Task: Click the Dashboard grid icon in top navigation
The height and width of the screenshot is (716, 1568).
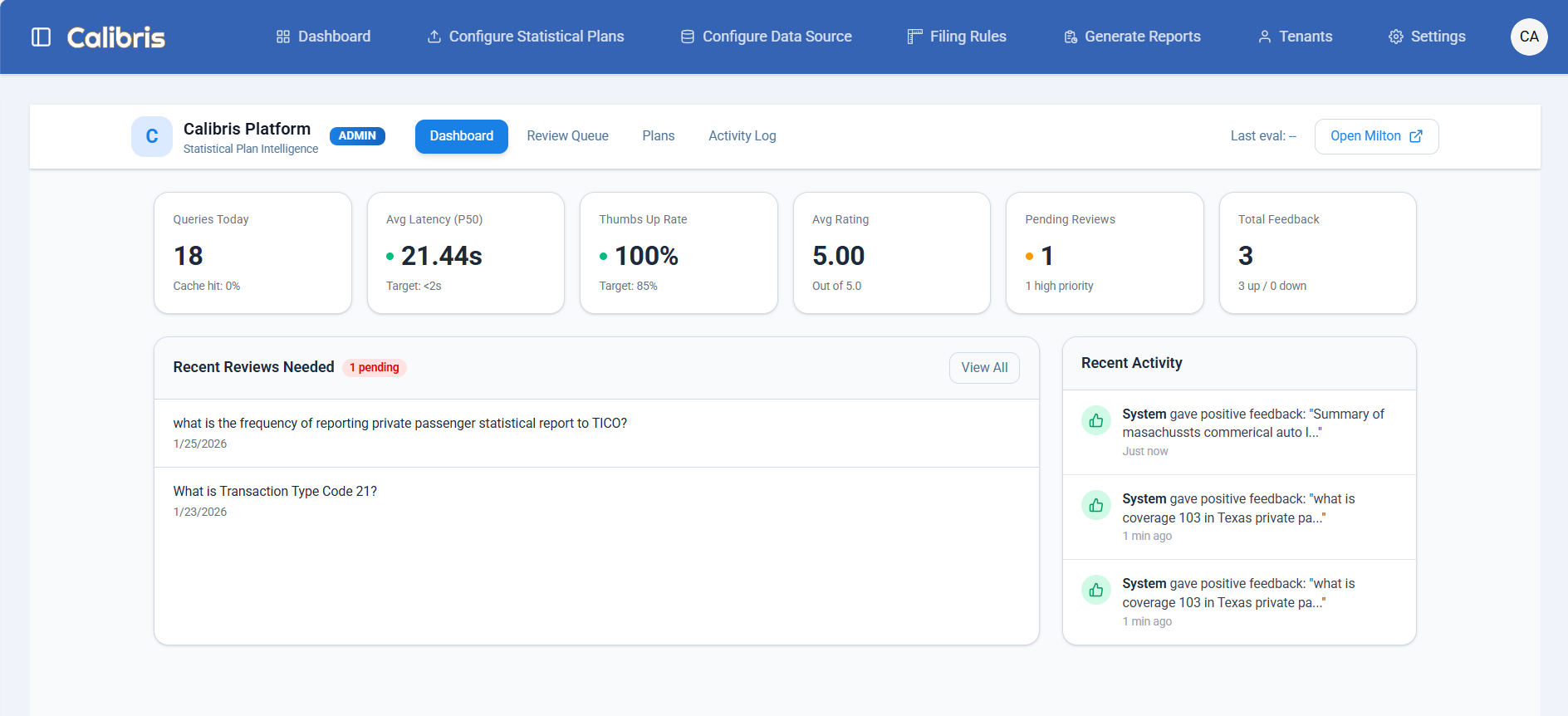Action: [283, 37]
